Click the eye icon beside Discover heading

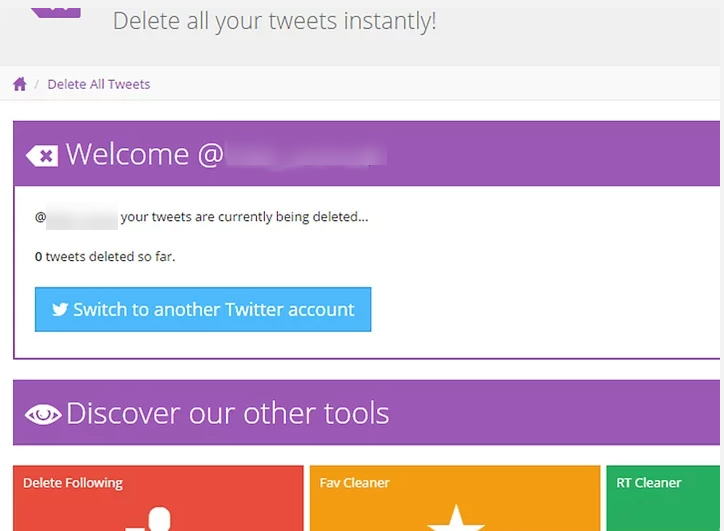(x=43, y=414)
